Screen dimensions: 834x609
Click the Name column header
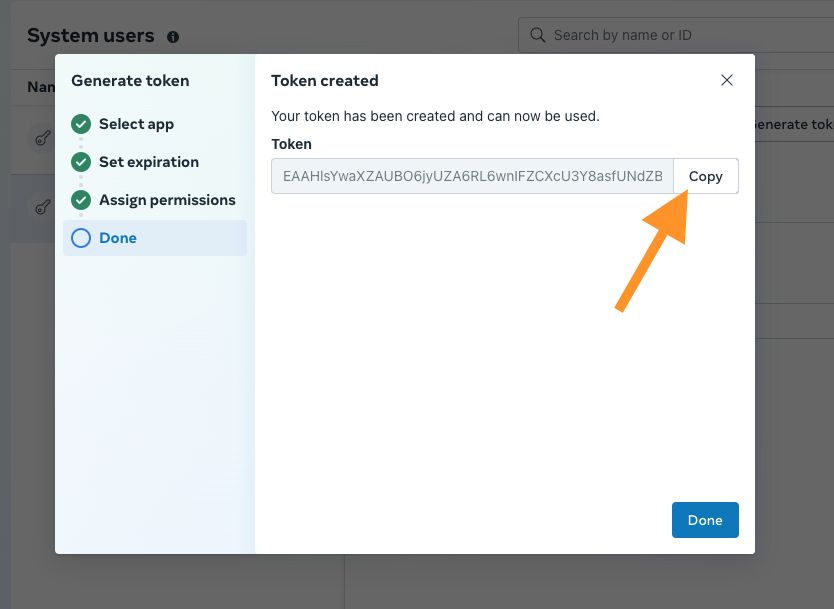[x=41, y=87]
